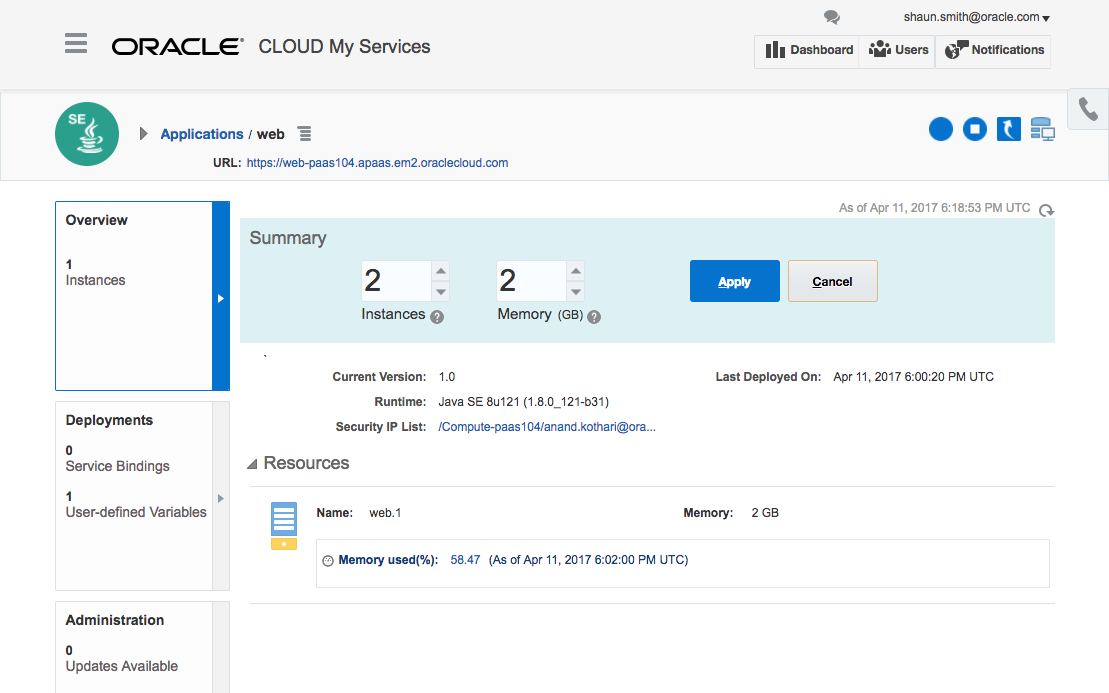Viewport: 1109px width, 693px height.
Task: Open help for Memory (GB)
Action: pyautogui.click(x=594, y=317)
